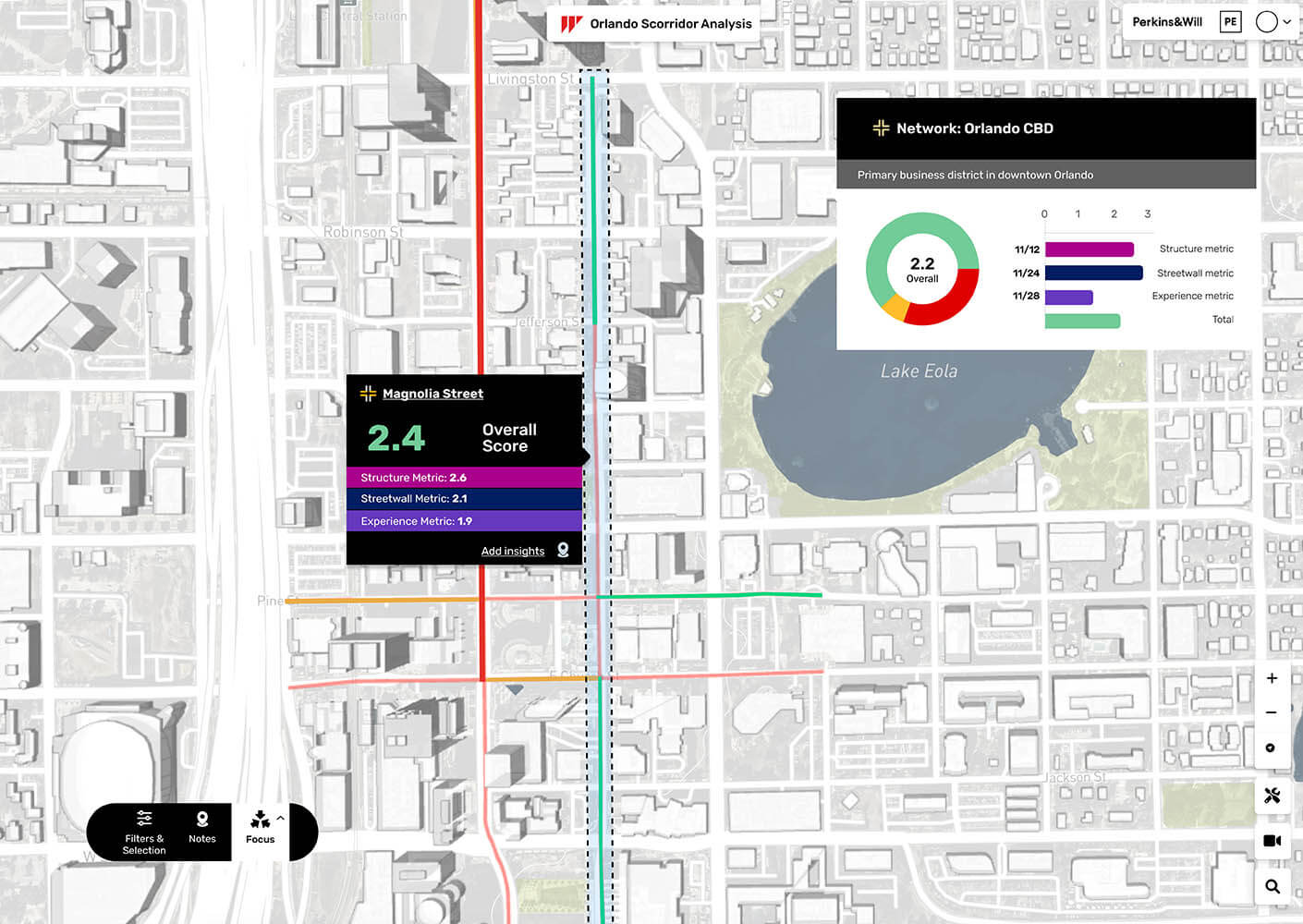
Task: Open the Notes tab
Action: (x=201, y=827)
